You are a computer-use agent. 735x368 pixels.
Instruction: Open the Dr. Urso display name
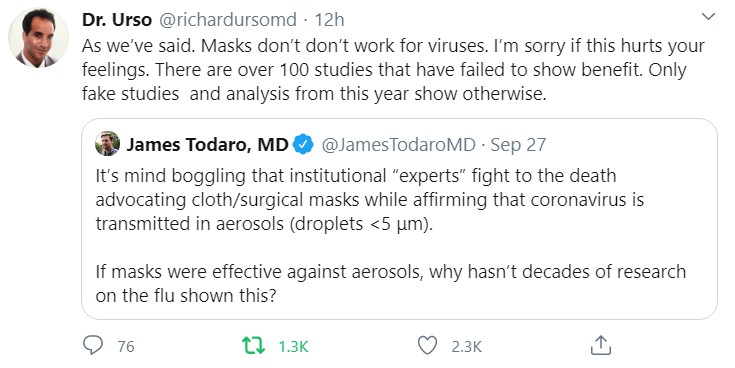coord(117,20)
